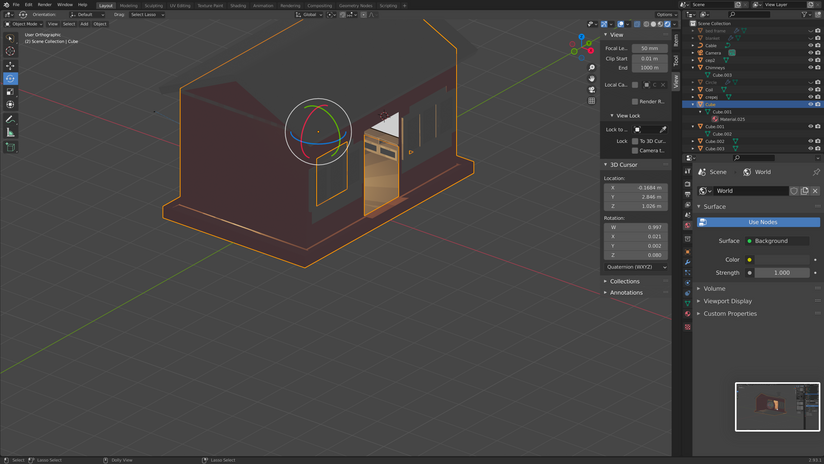This screenshot has height=464, width=824.
Task: Select rendered viewport shading mode
Action: coord(667,24)
